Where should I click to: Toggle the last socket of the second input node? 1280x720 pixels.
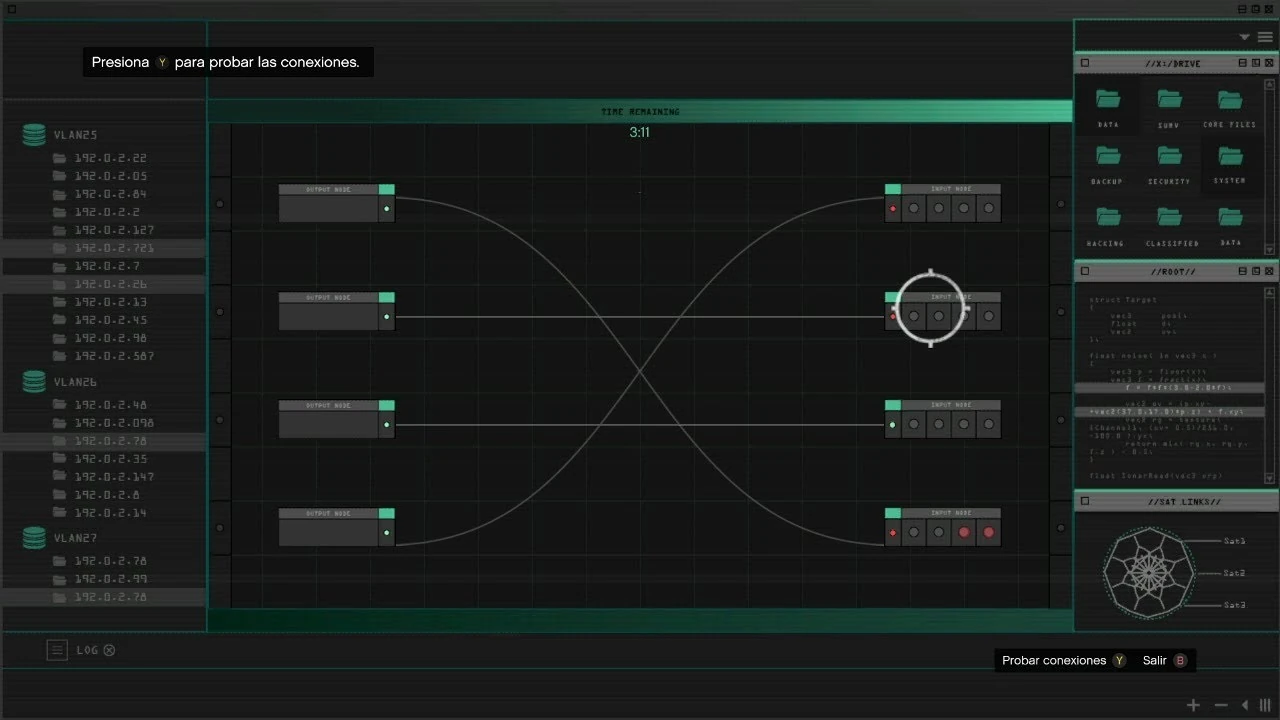(988, 316)
